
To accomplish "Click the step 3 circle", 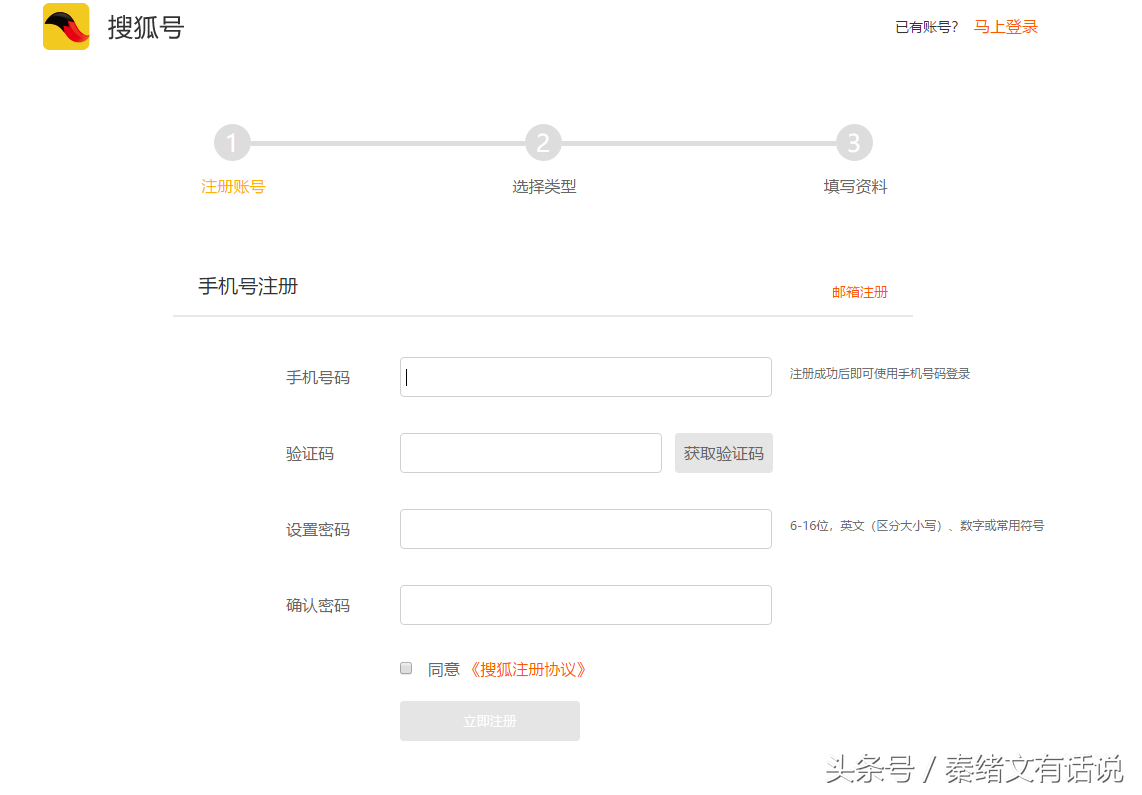I will (854, 143).
